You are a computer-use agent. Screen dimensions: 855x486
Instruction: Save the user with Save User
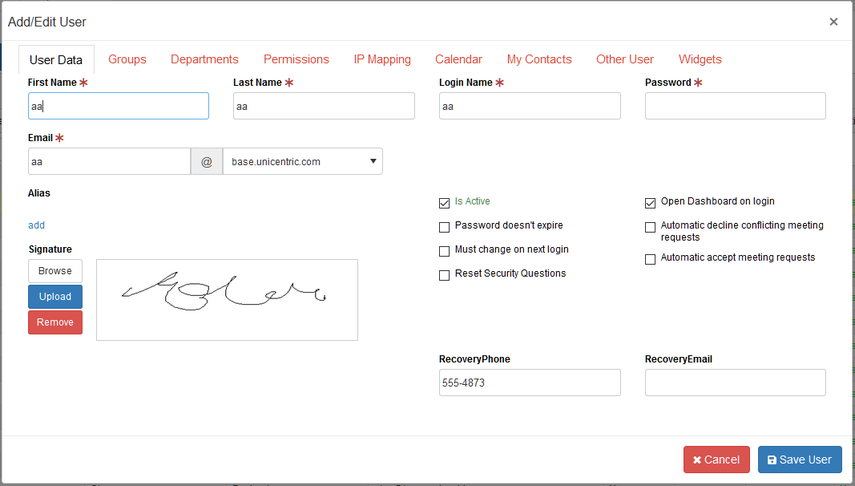click(x=799, y=460)
